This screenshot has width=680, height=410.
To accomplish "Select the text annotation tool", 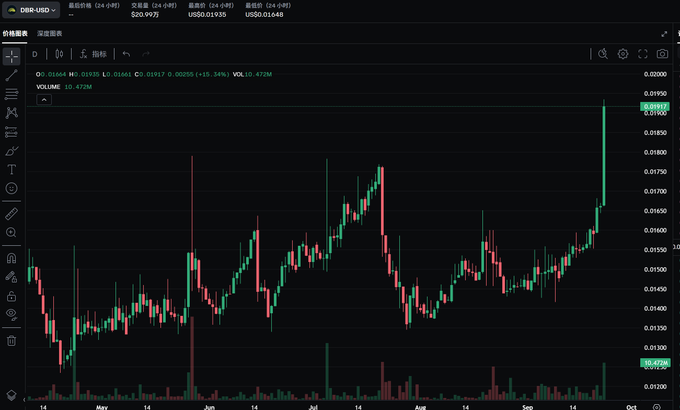I will (x=12, y=169).
